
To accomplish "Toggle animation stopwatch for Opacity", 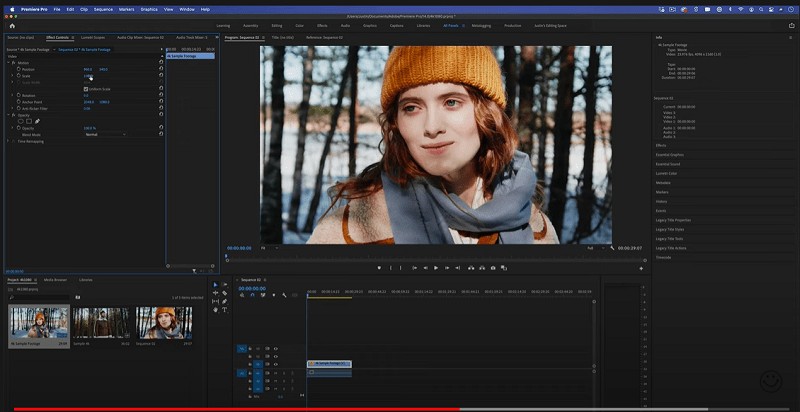I will (19, 128).
